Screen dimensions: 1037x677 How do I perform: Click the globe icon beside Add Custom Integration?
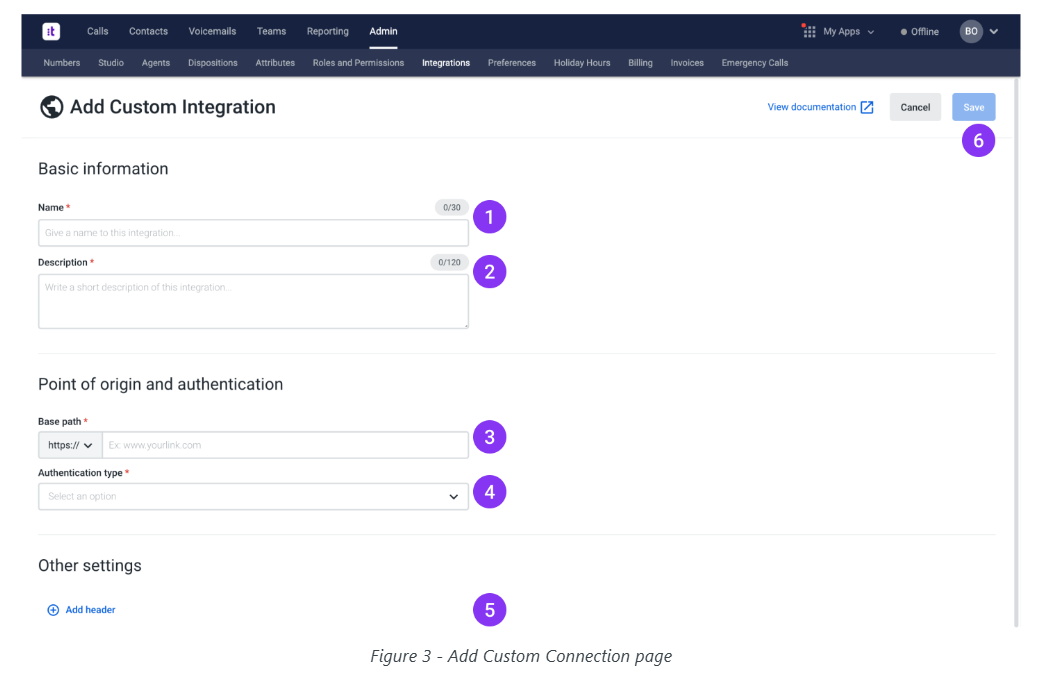point(51,107)
